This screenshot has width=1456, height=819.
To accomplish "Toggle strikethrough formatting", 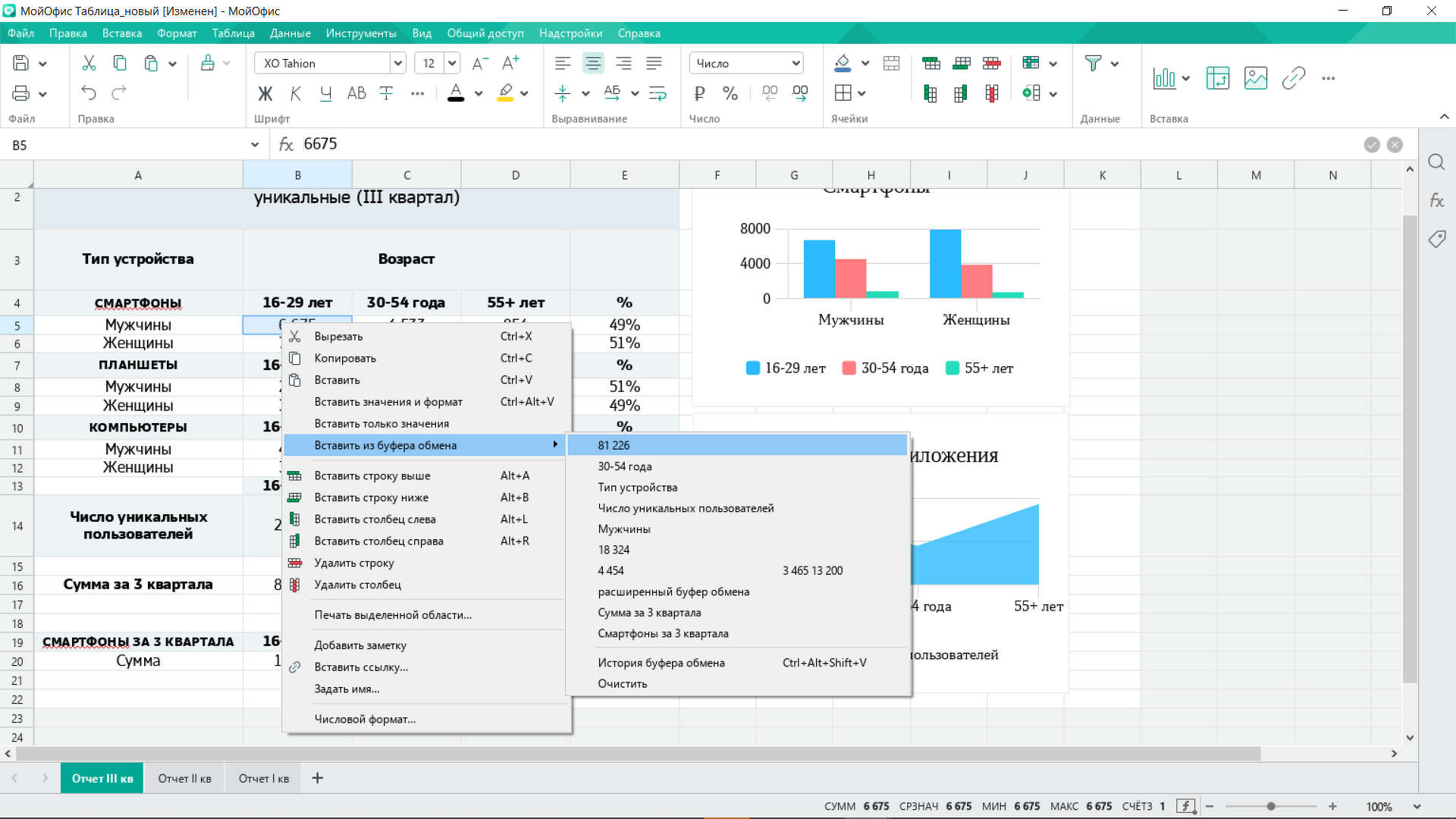I will pos(386,93).
